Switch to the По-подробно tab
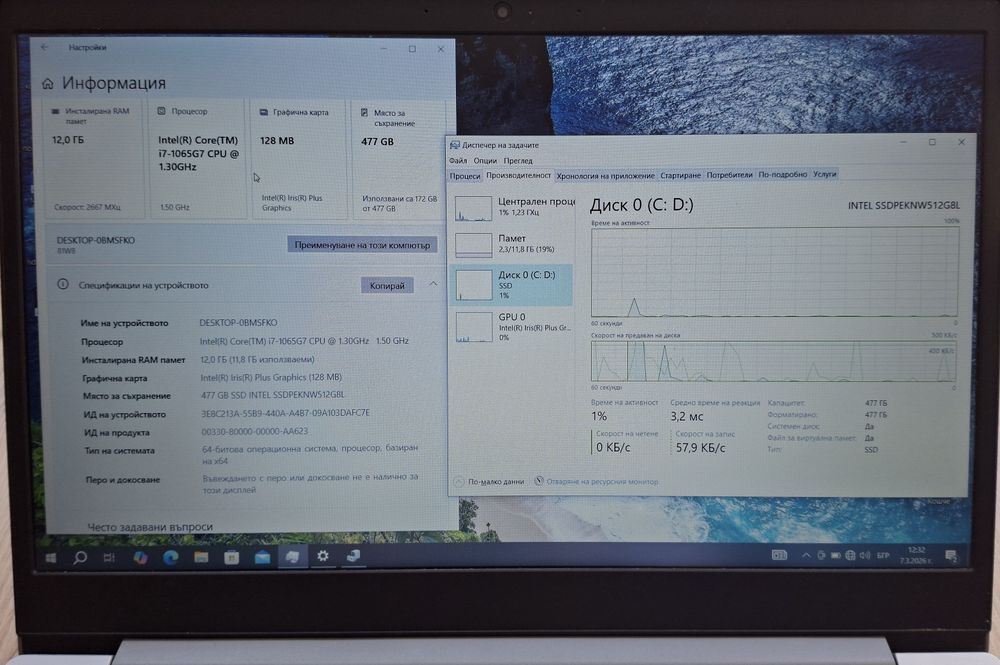Viewport: 1000px width, 665px height. [x=783, y=174]
